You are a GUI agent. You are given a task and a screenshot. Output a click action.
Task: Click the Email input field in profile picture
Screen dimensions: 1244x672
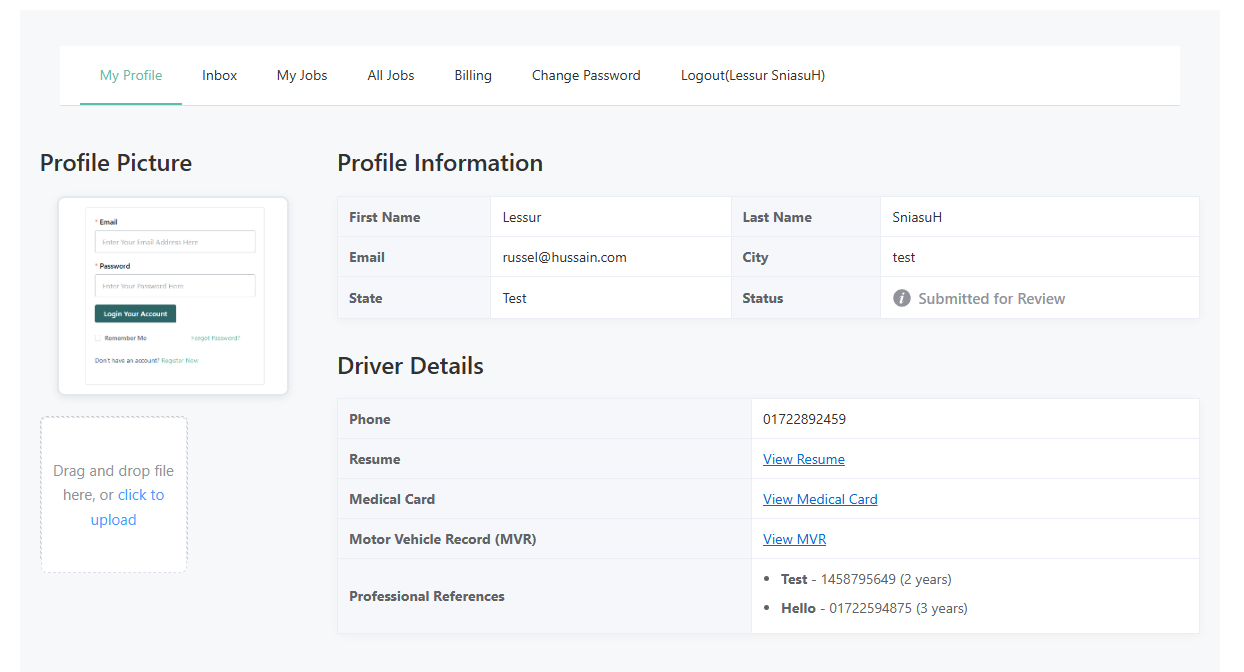175,242
